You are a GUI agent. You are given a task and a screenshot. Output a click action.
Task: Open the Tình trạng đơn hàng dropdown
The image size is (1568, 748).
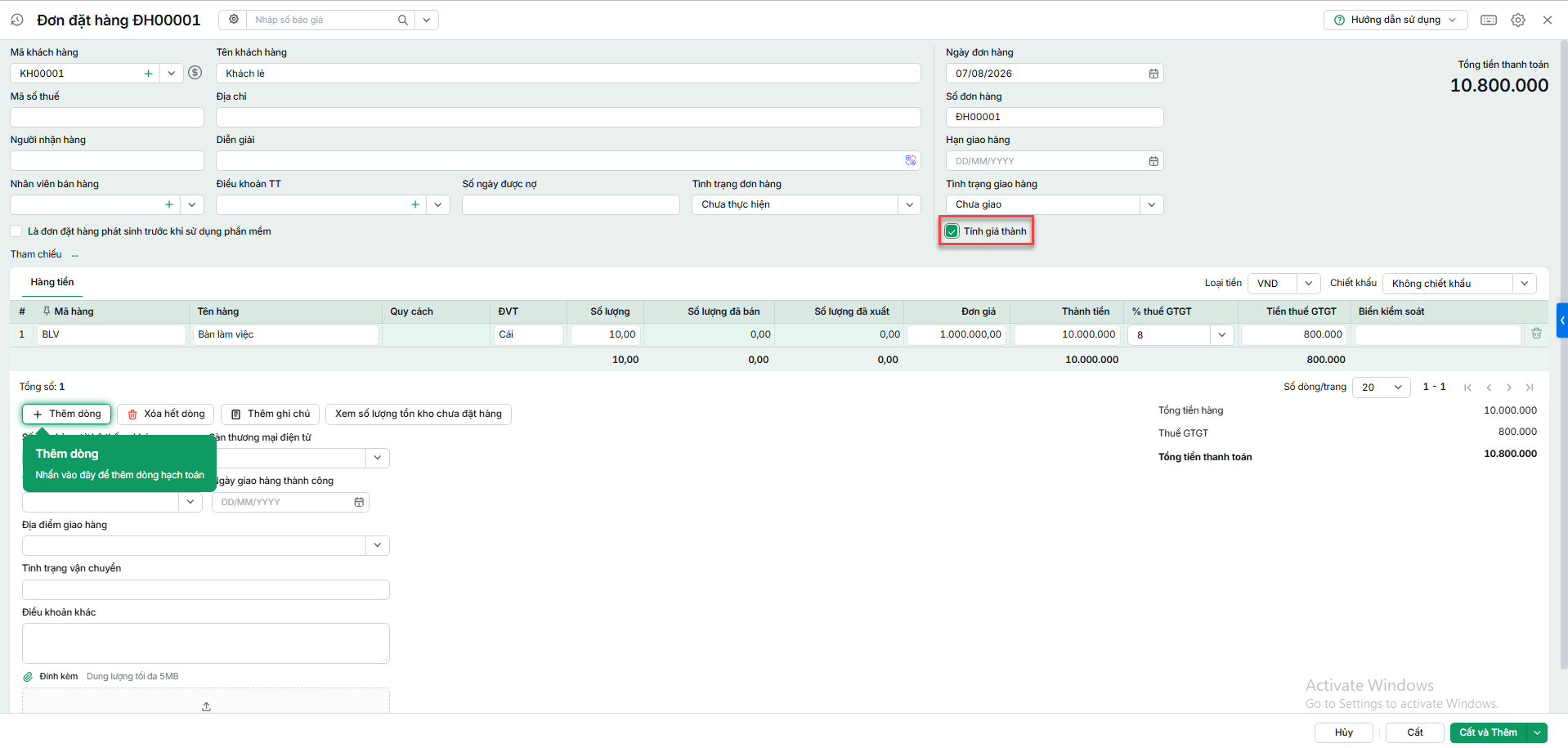pyautogui.click(x=910, y=204)
